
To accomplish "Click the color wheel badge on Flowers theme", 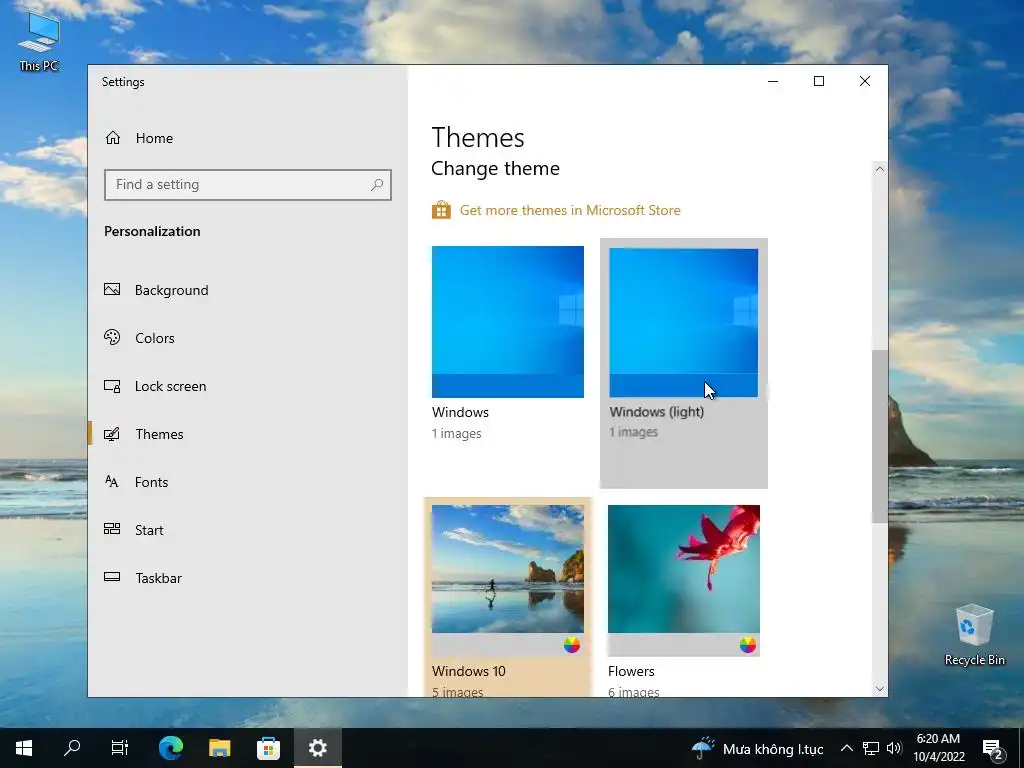I will (x=748, y=645).
